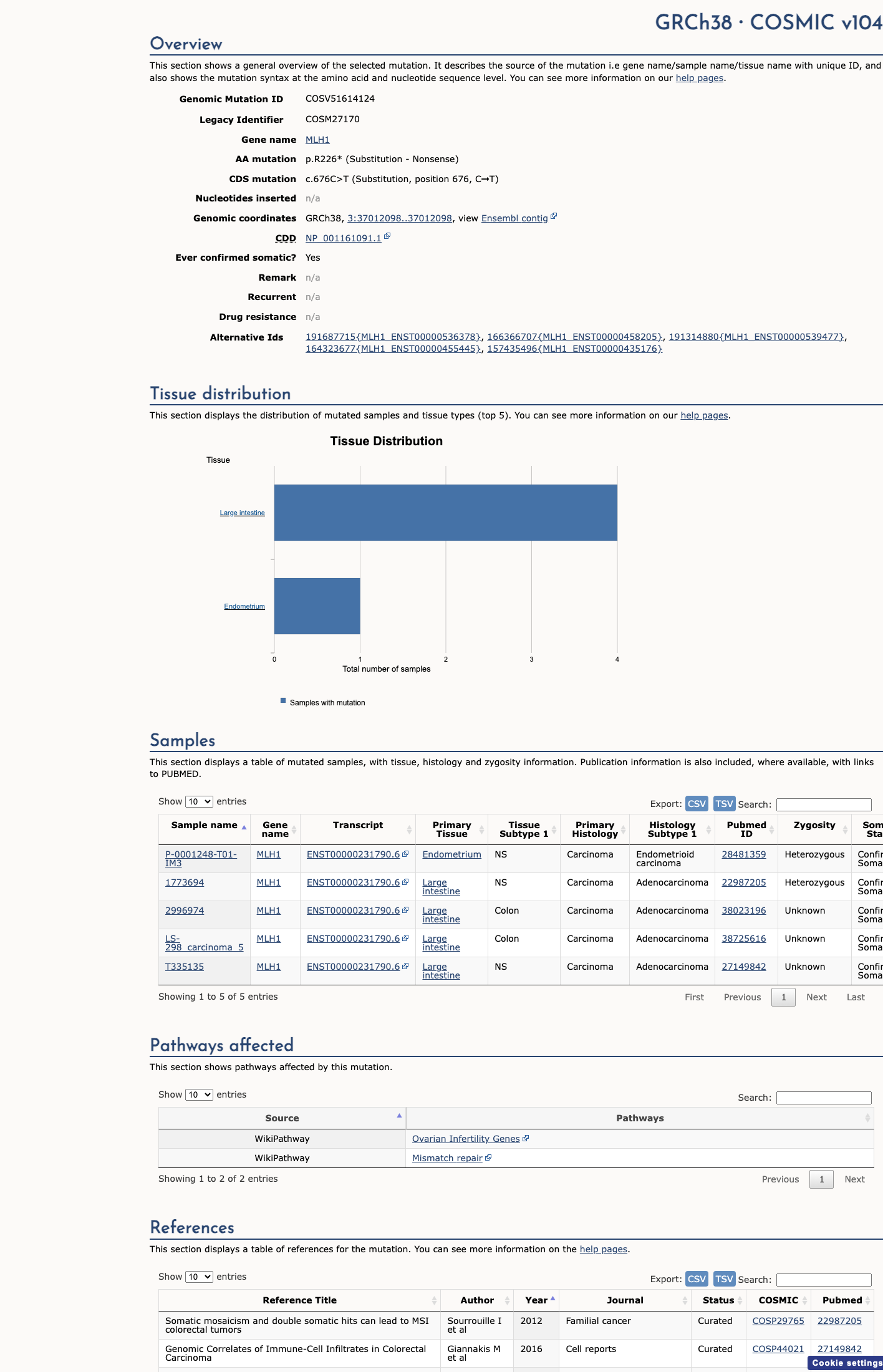Screen dimensions: 883x1372
Task: Focus the References search box
Action: 824,1280
